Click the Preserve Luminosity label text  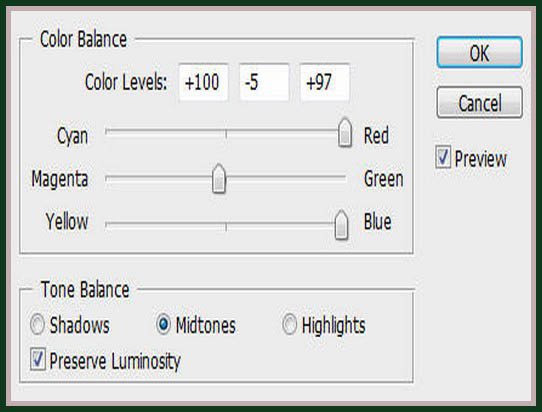point(115,361)
